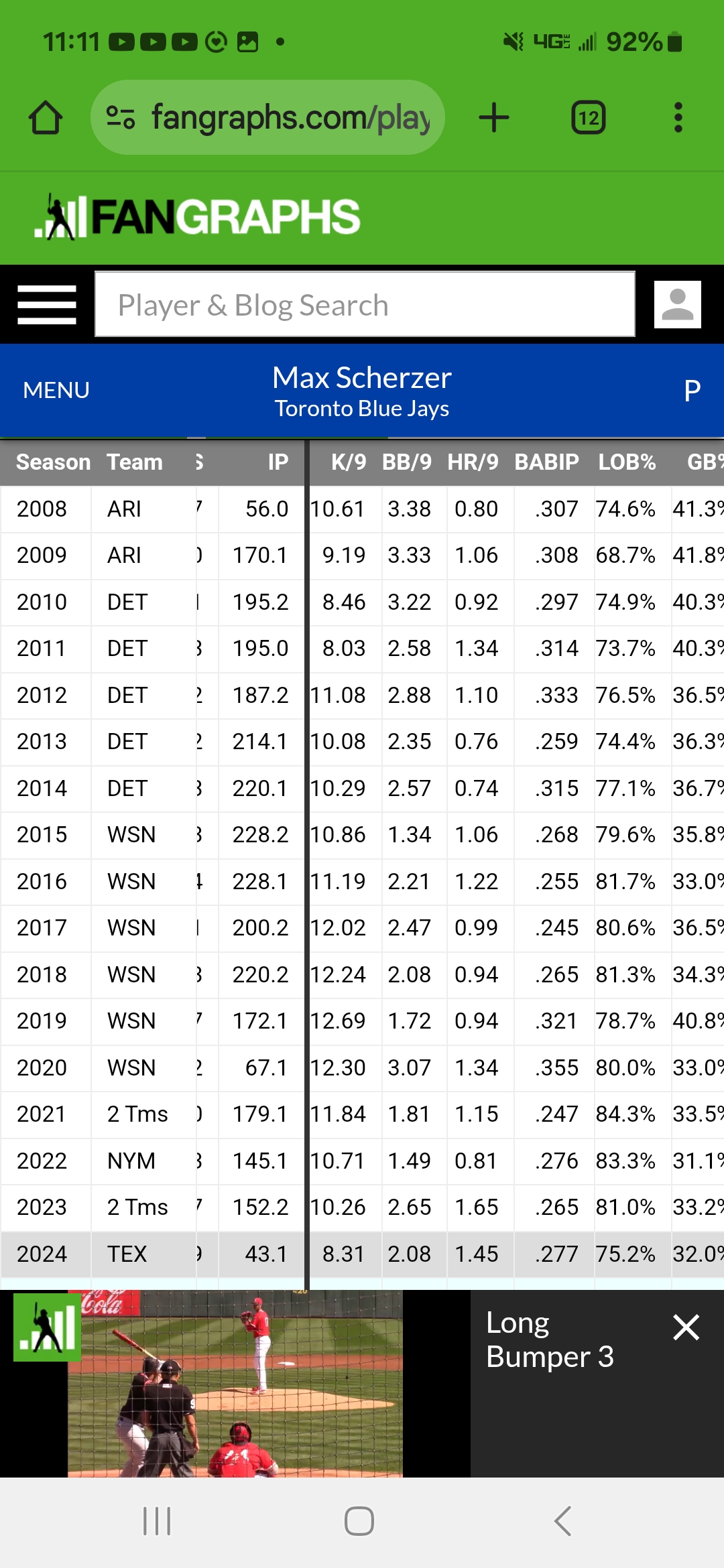Image resolution: width=724 pixels, height=1568 pixels.
Task: Open the ARI team link for 2008
Action: click(124, 509)
